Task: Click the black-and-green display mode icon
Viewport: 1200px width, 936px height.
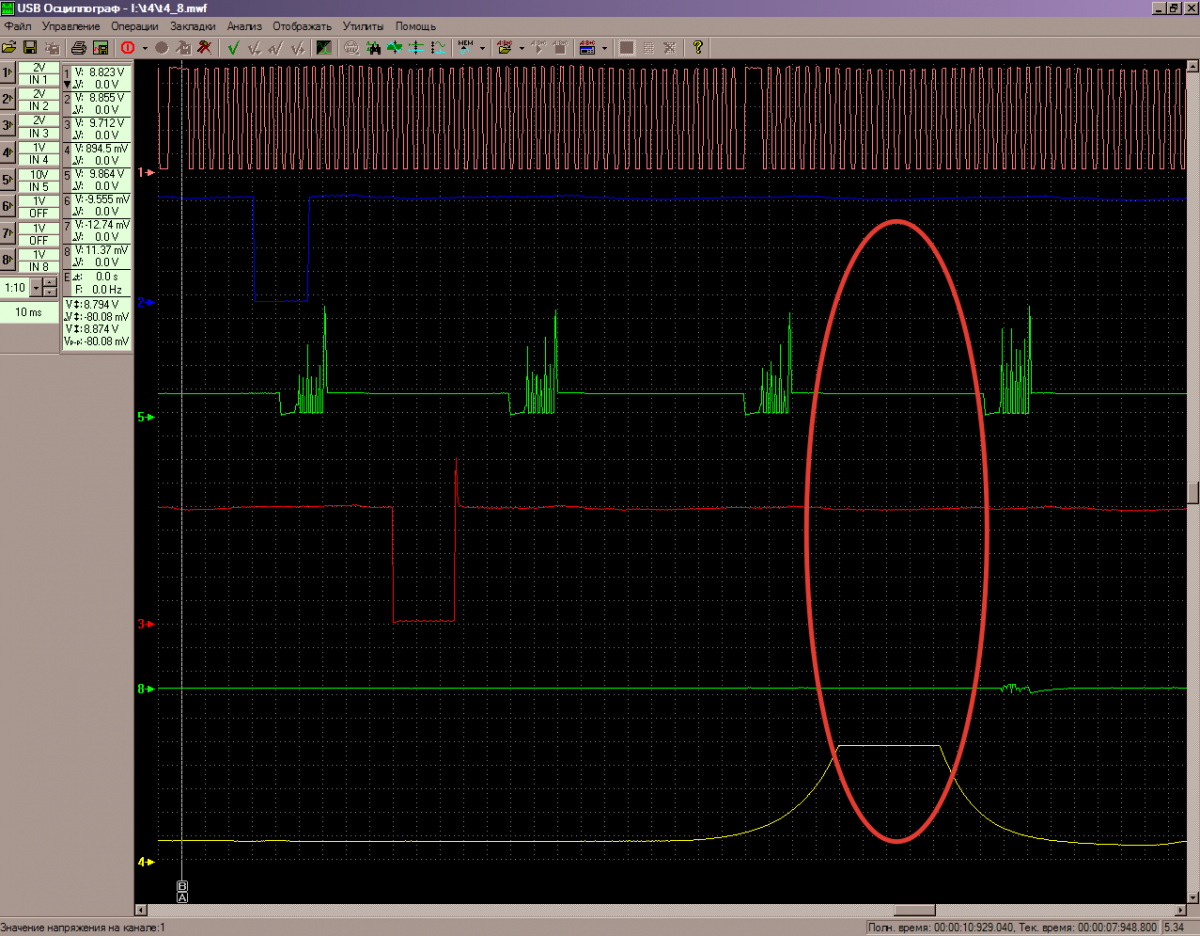Action: click(x=324, y=47)
